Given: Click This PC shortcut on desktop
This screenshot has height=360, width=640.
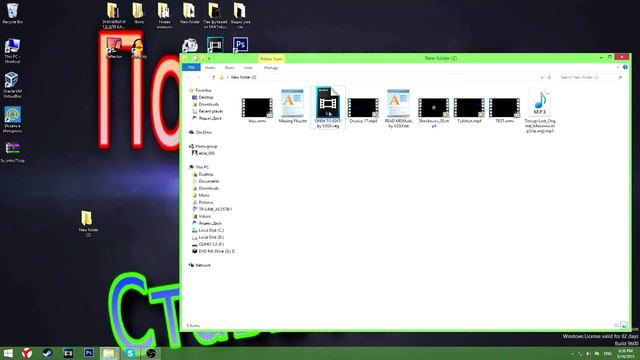Looking at the screenshot, I should [x=13, y=51].
